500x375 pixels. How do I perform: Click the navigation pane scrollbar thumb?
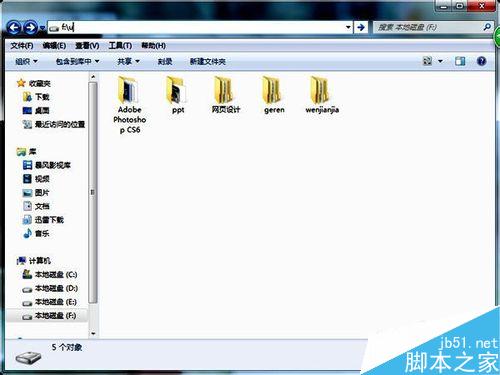click(x=93, y=192)
